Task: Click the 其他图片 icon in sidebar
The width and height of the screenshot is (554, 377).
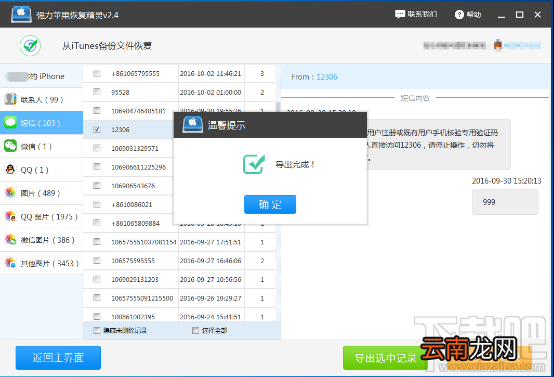Action: point(10,263)
